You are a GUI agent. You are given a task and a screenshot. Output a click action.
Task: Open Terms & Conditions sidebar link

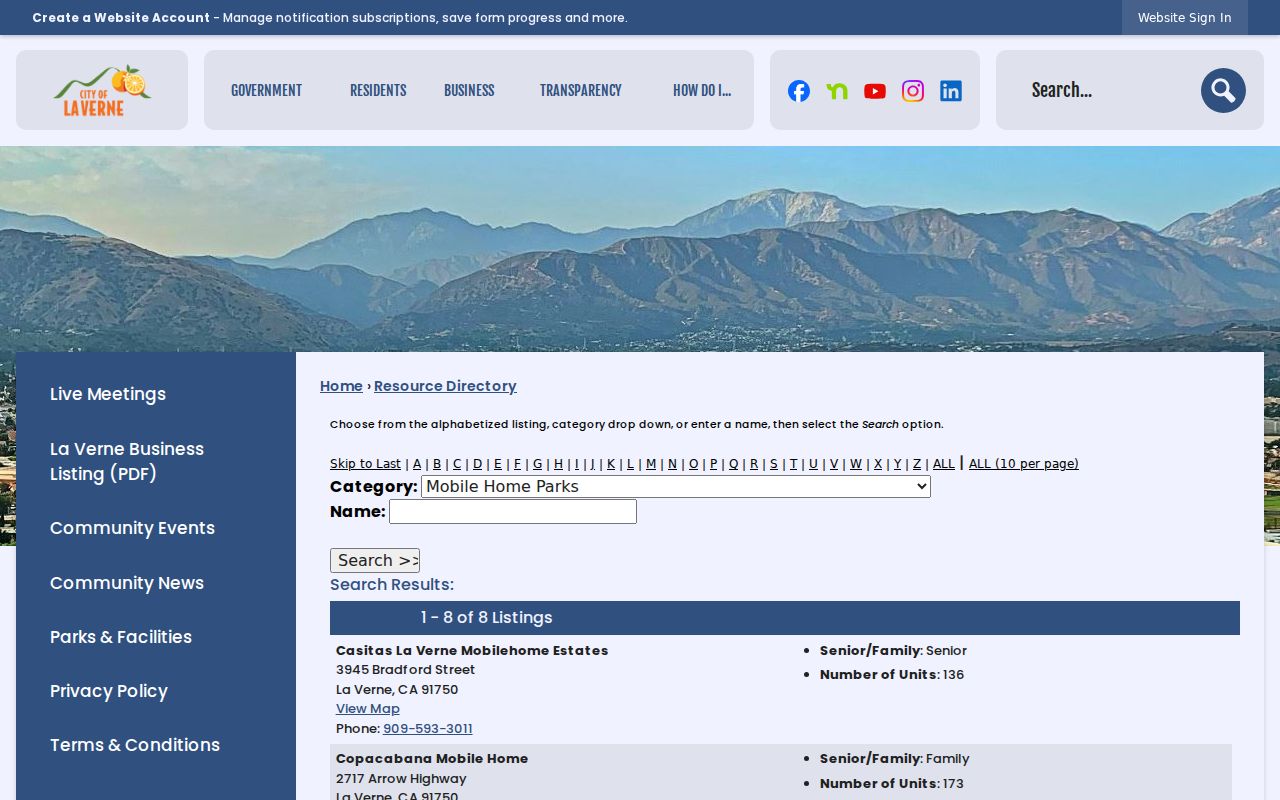click(135, 745)
